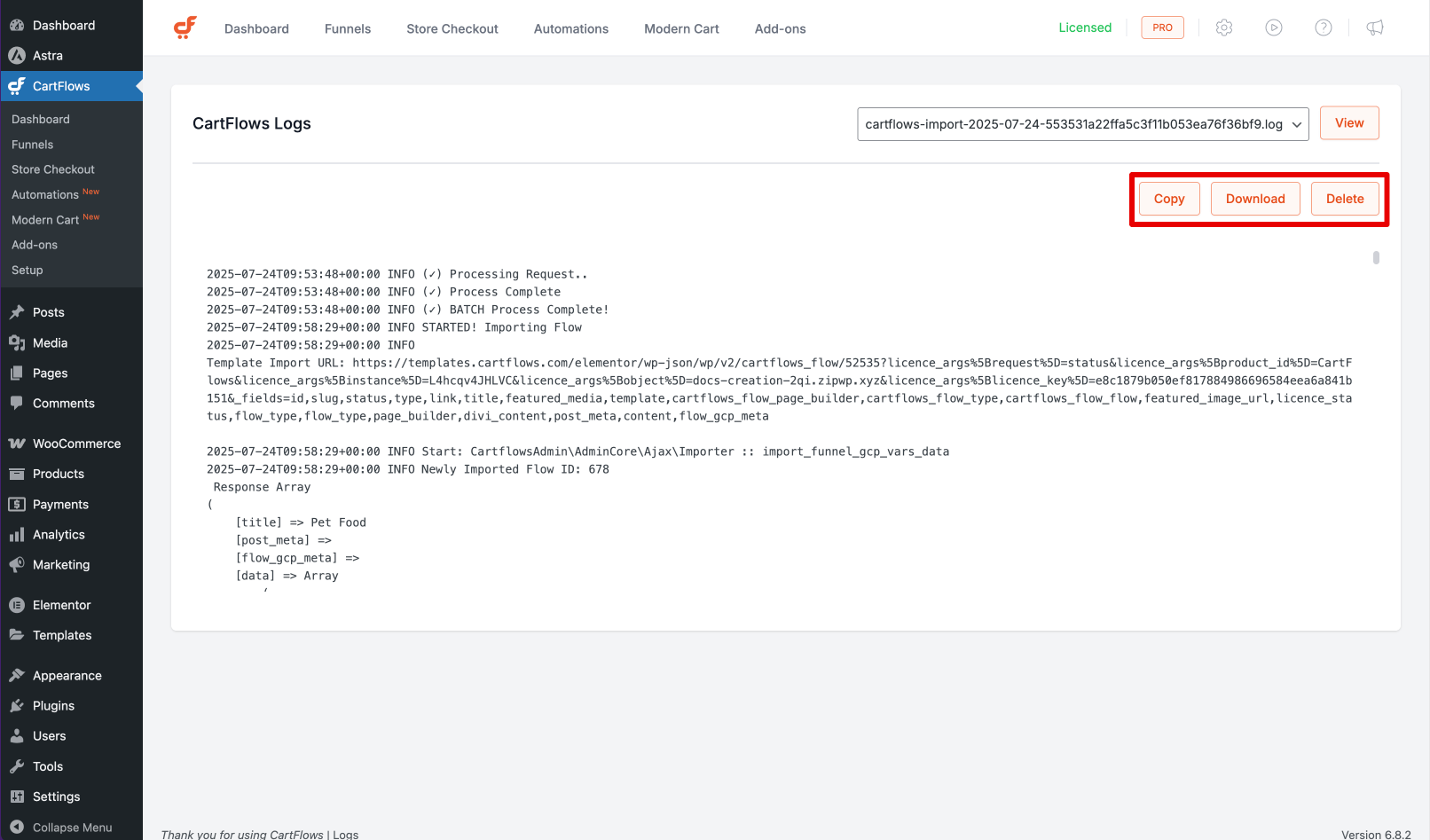The height and width of the screenshot is (840, 1430).
Task: Open Setup in CartFlows submenu
Action: pos(27,270)
